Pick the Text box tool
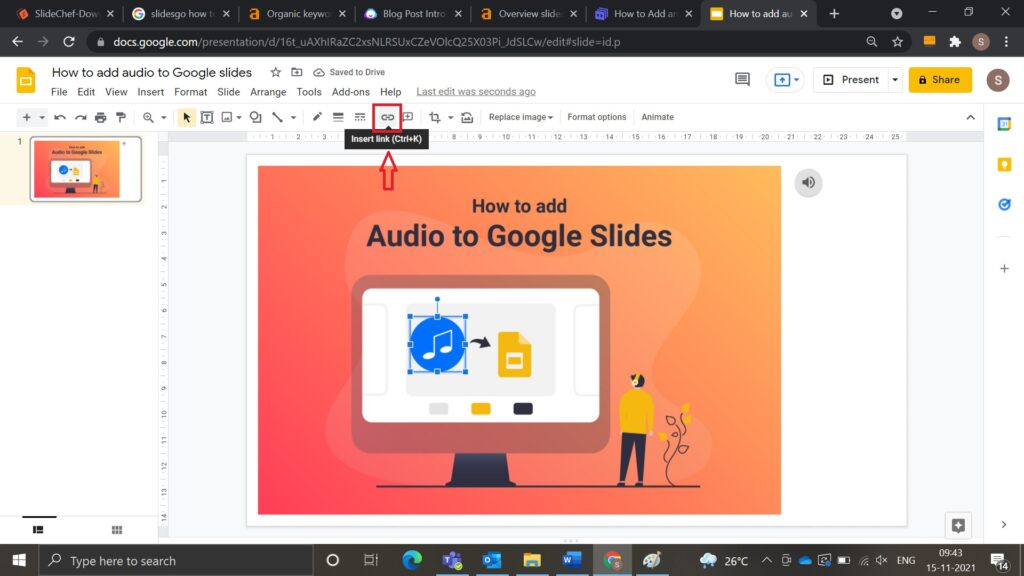This screenshot has width=1024, height=576. [x=207, y=118]
